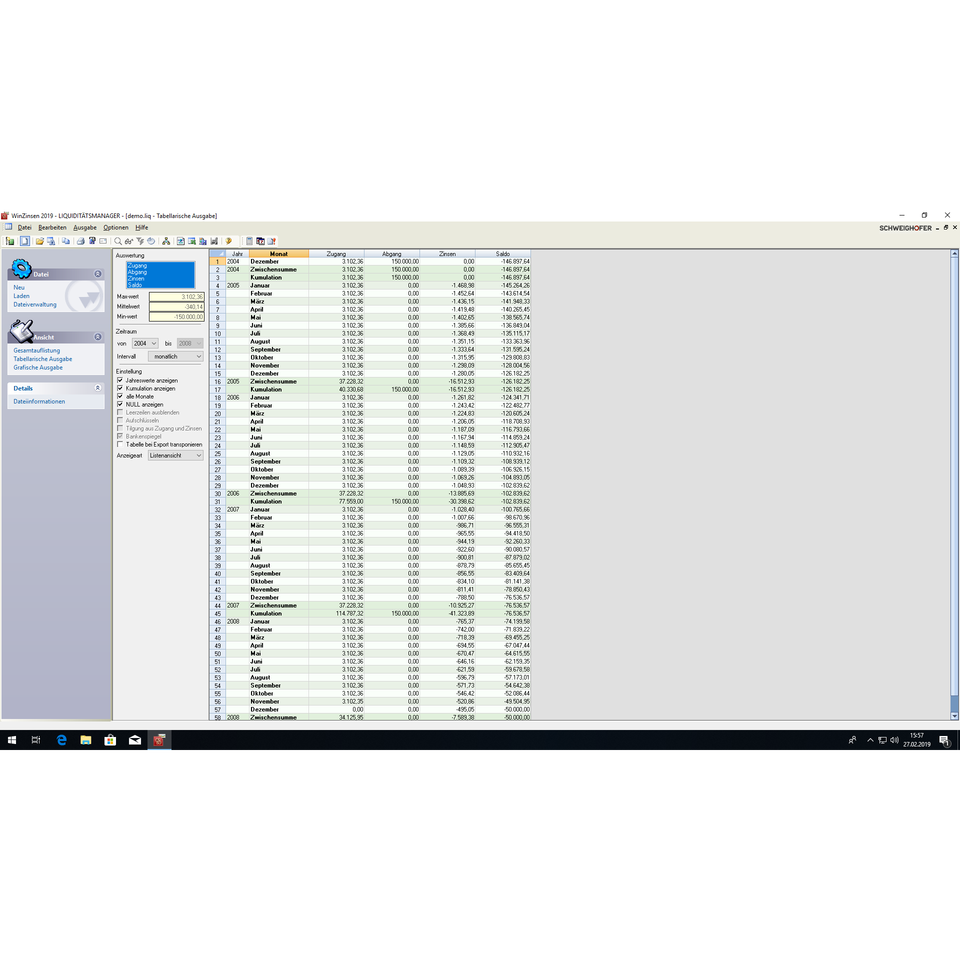Click the printer icon in toolbar

click(80, 241)
